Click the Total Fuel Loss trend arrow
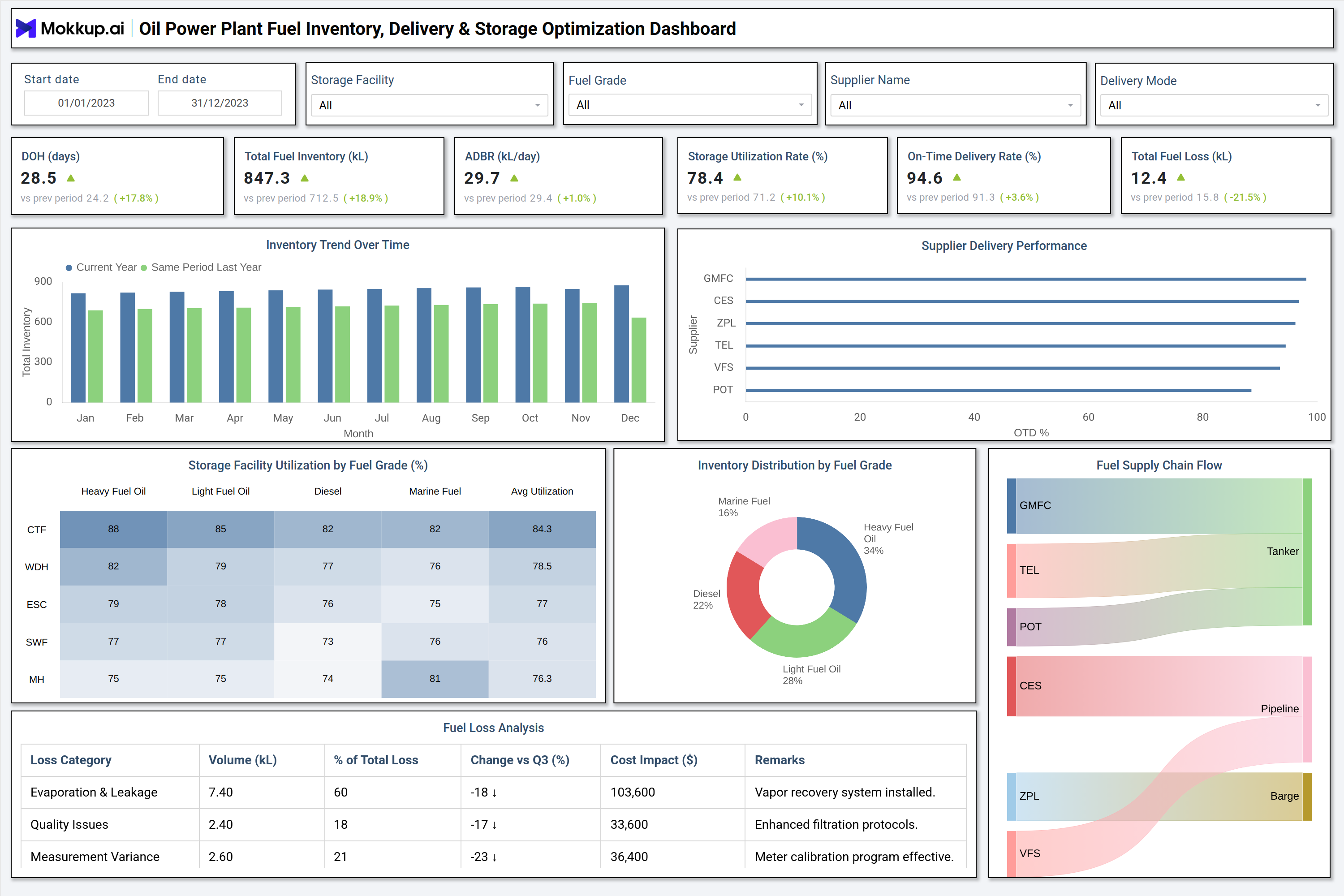This screenshot has height=896, width=1344. [x=1181, y=177]
